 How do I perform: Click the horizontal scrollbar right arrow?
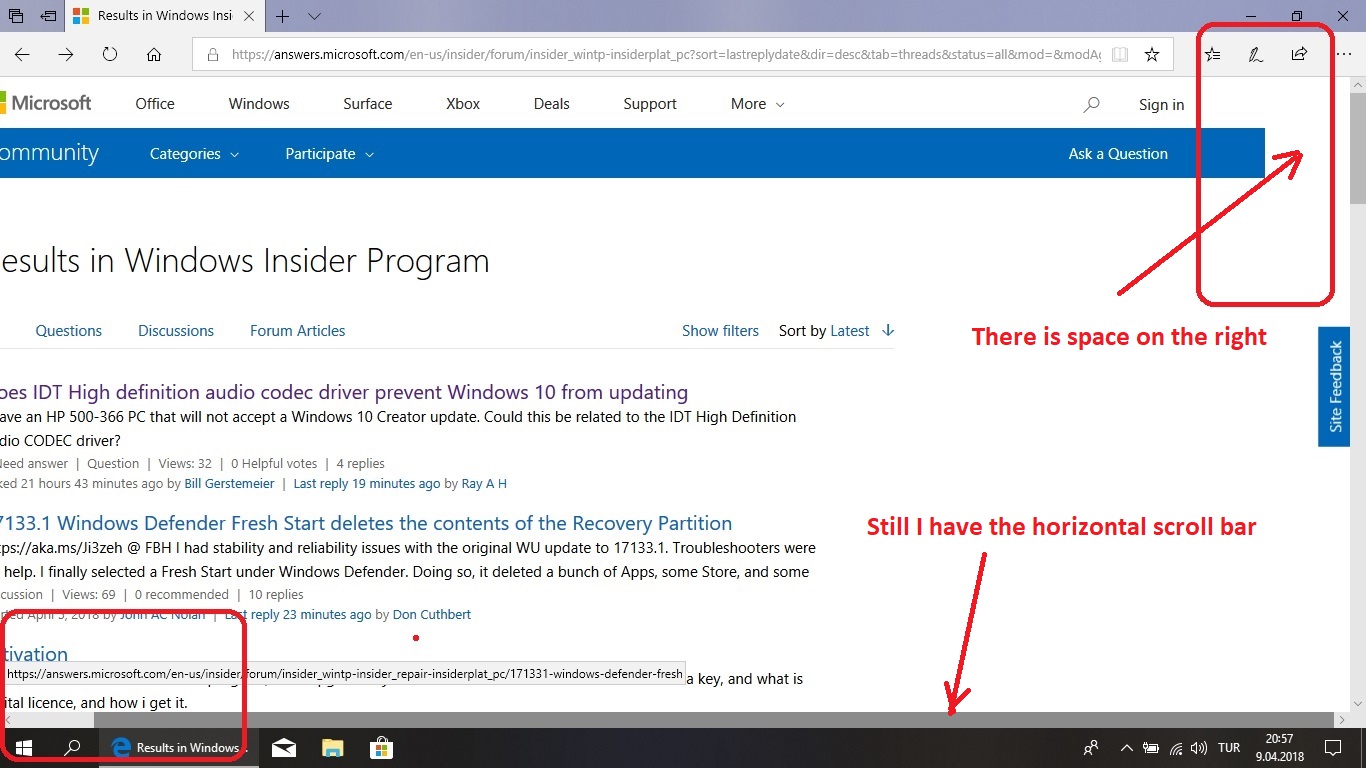[1342, 720]
